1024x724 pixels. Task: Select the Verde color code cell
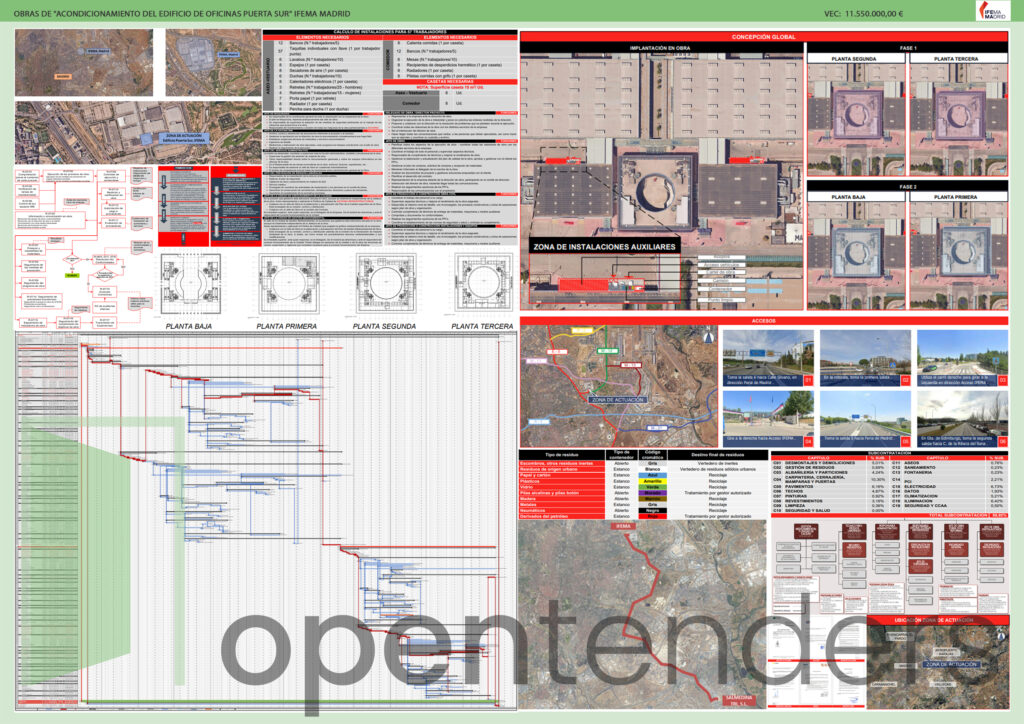click(x=652, y=487)
